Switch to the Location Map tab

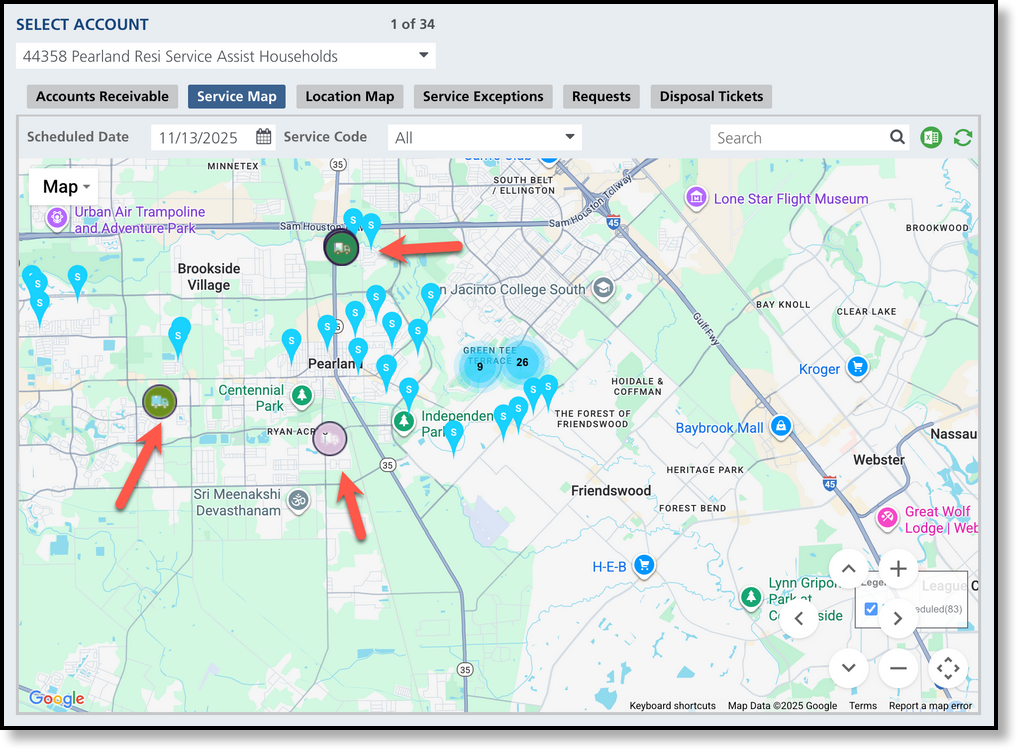350,96
